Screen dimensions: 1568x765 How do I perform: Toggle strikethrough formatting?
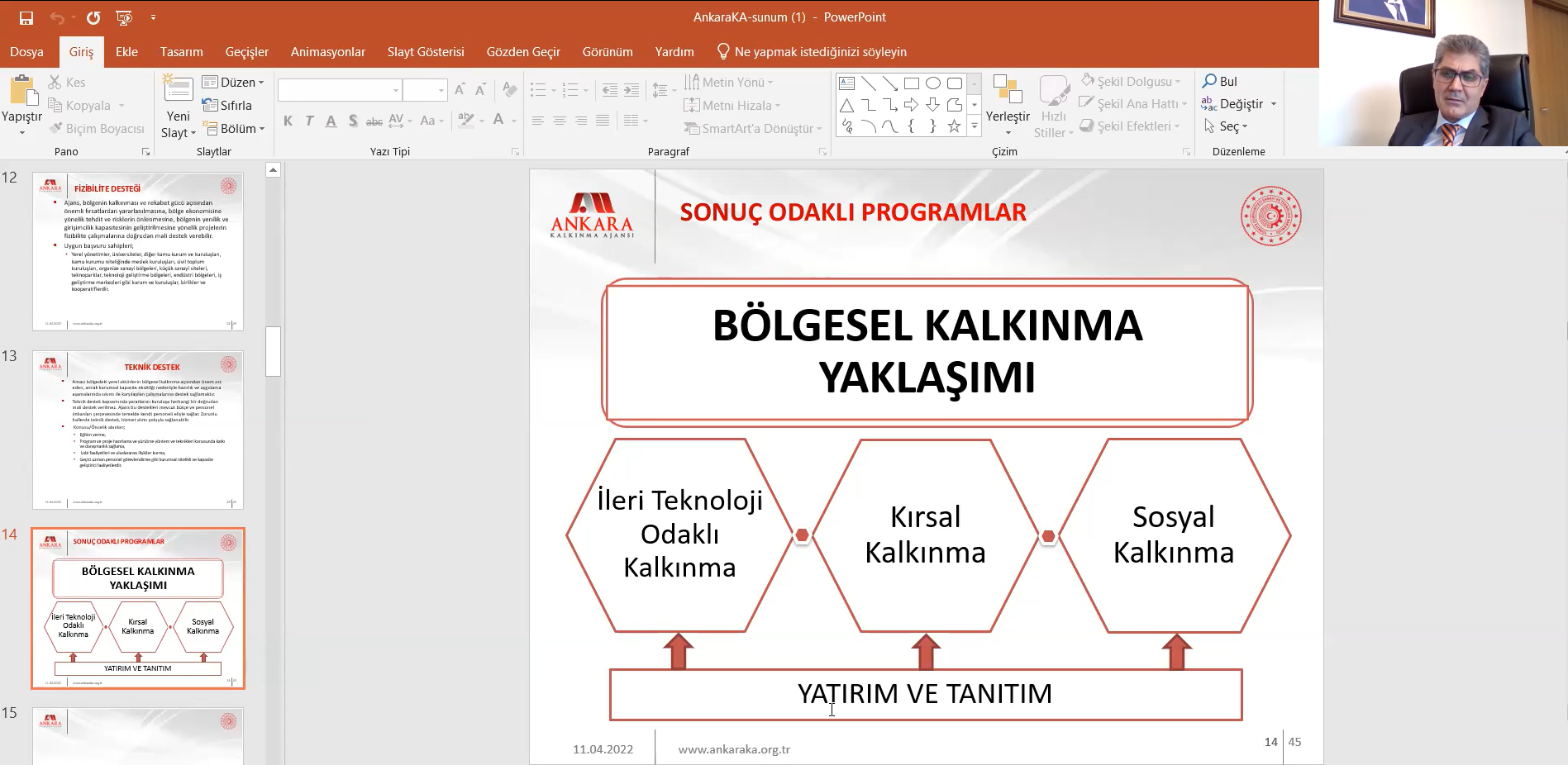click(x=374, y=121)
